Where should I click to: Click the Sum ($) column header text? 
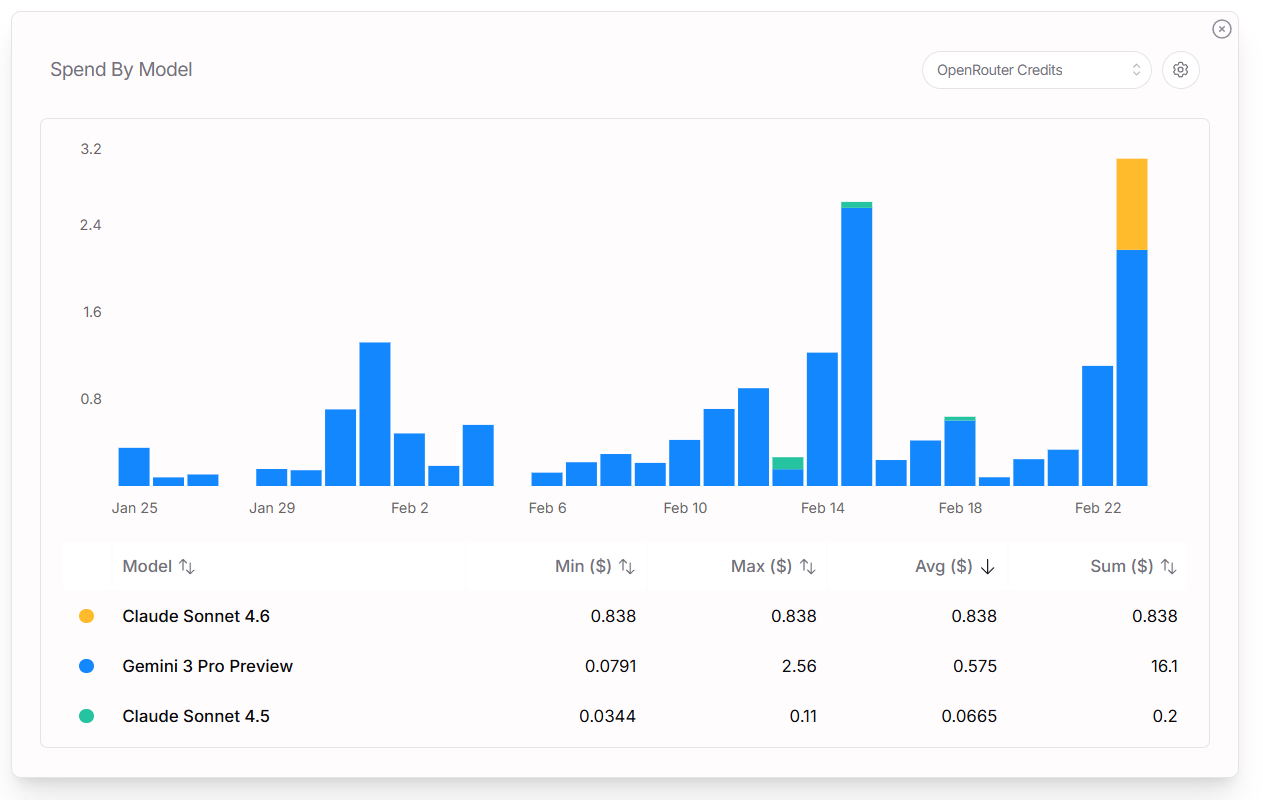coord(1121,567)
